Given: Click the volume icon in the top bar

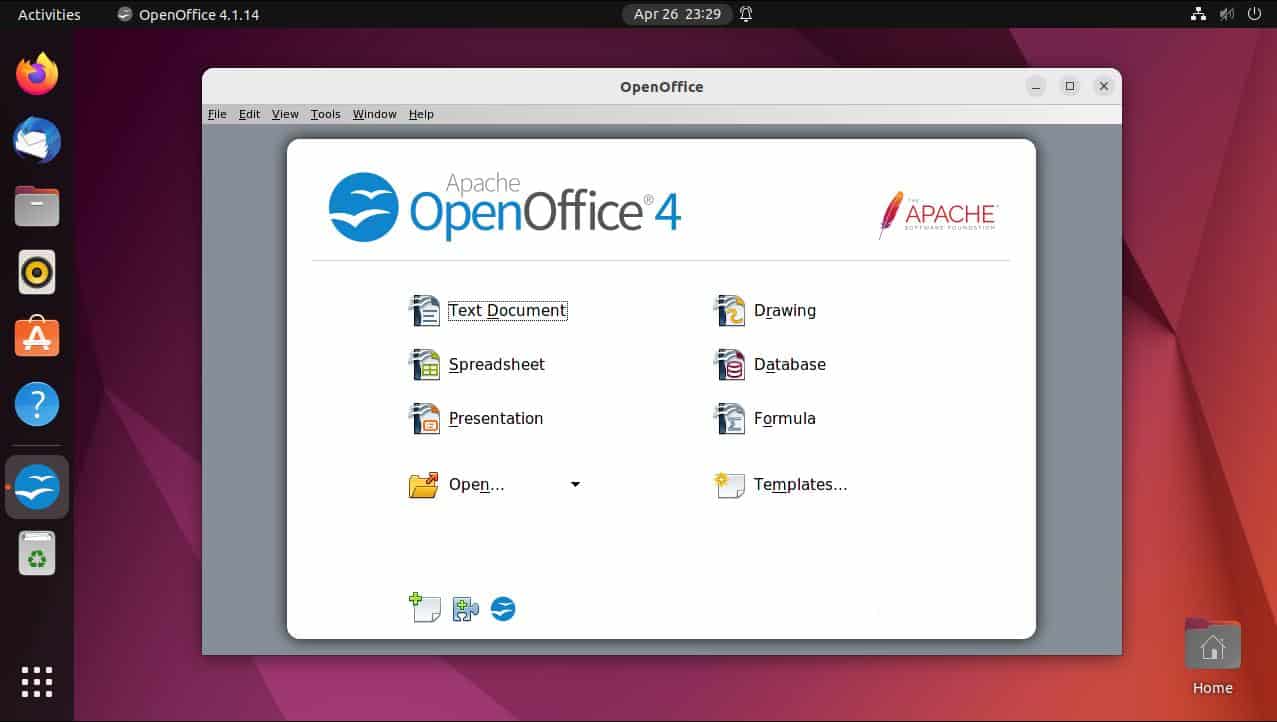Looking at the screenshot, I should (x=1226, y=14).
